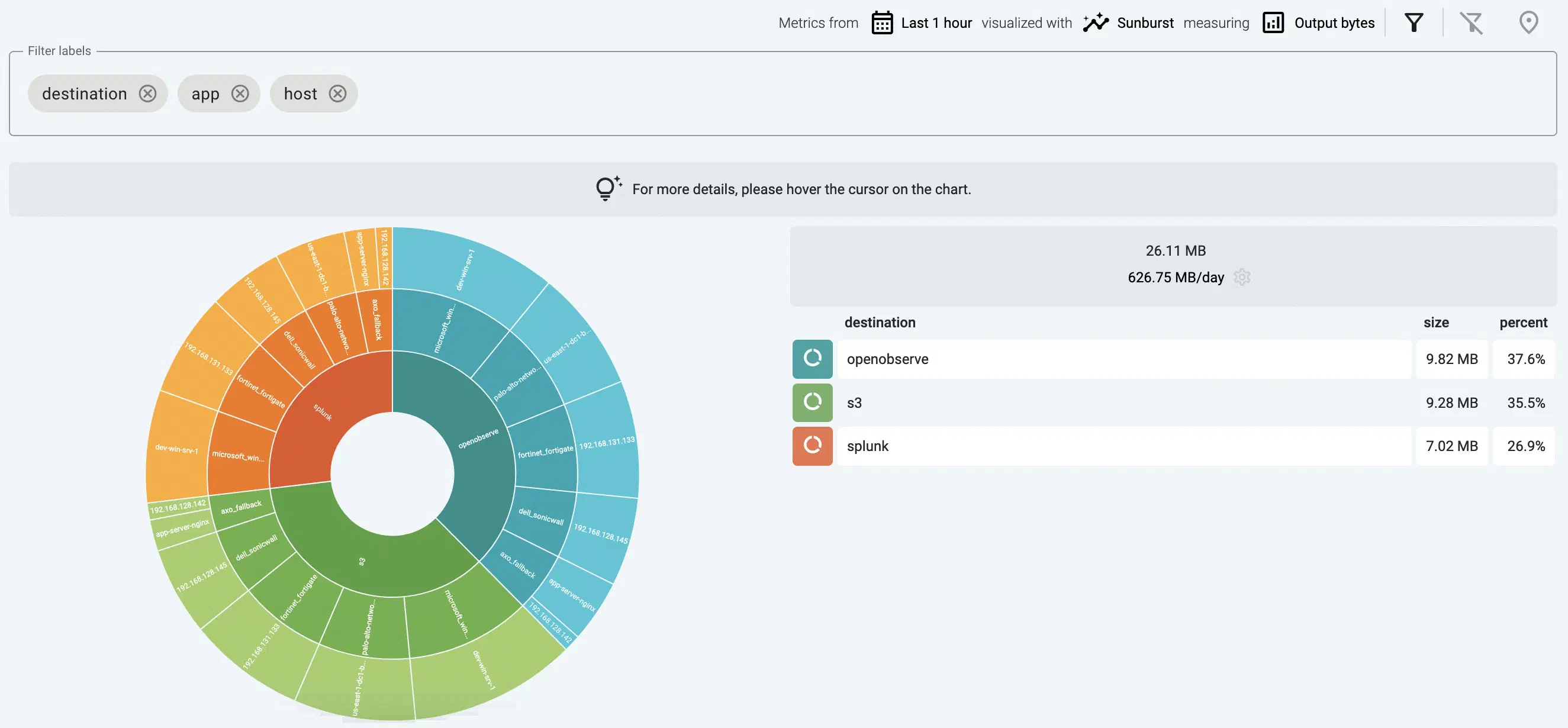Click the location pin icon
The height and width of the screenshot is (728, 1568).
tap(1528, 23)
